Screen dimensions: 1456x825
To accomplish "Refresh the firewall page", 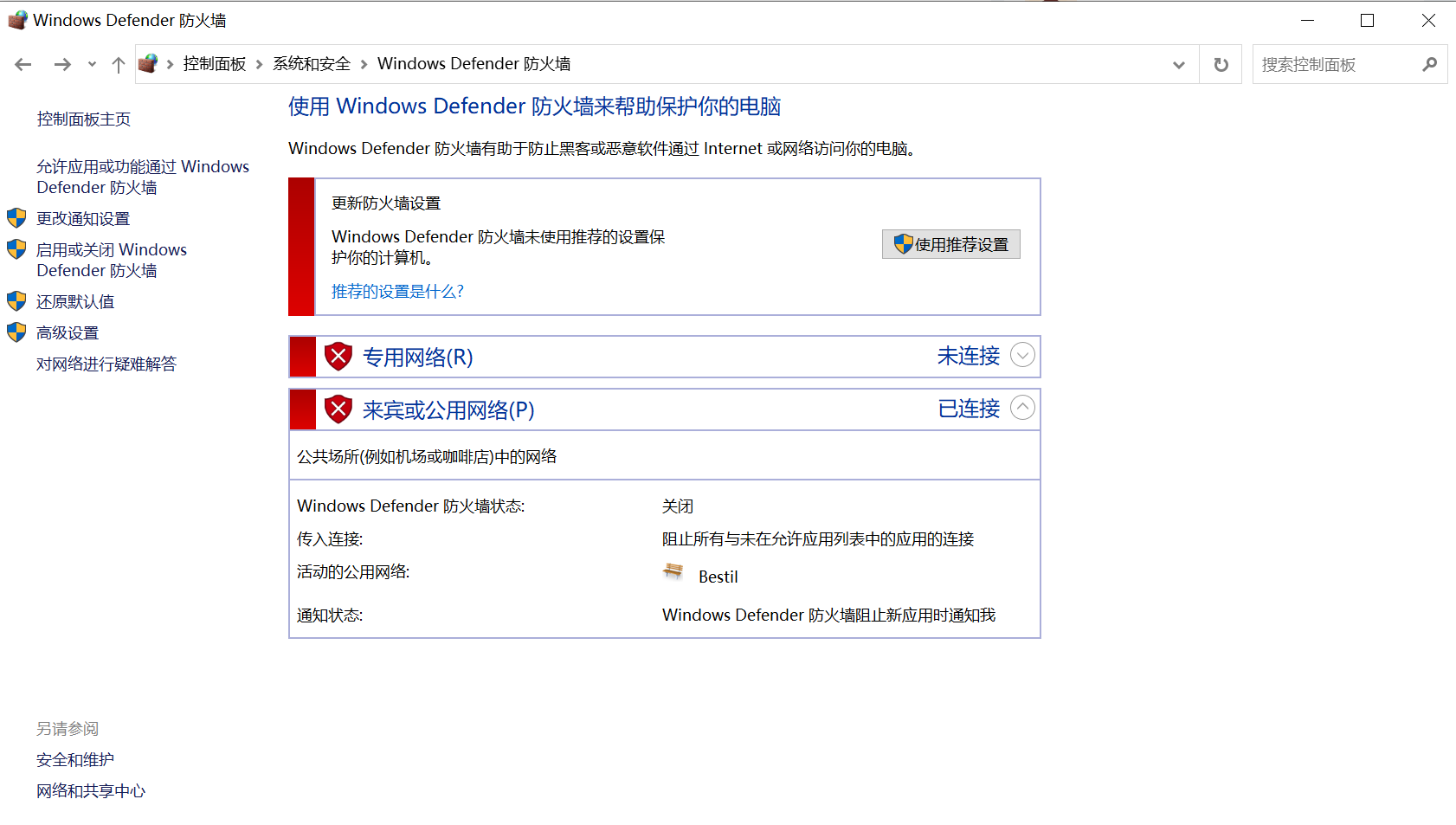I will (x=1221, y=65).
